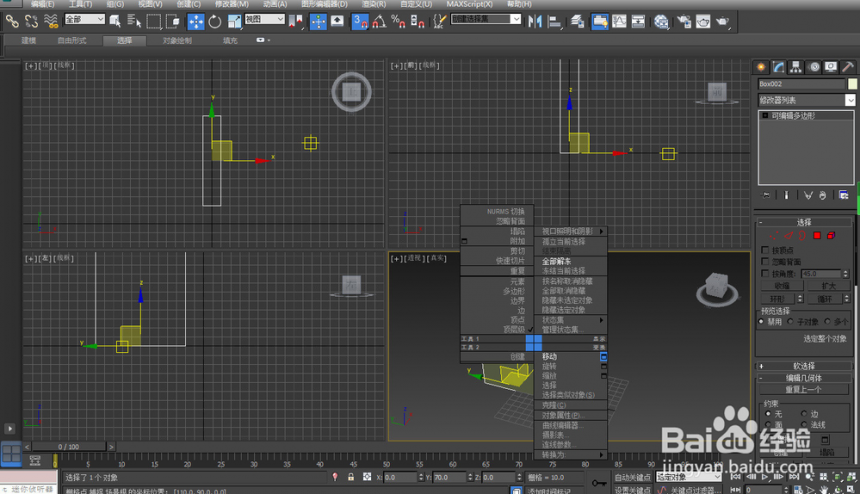Toggle Window/Crossing selection icon
860x494 pixels.
click(173, 21)
